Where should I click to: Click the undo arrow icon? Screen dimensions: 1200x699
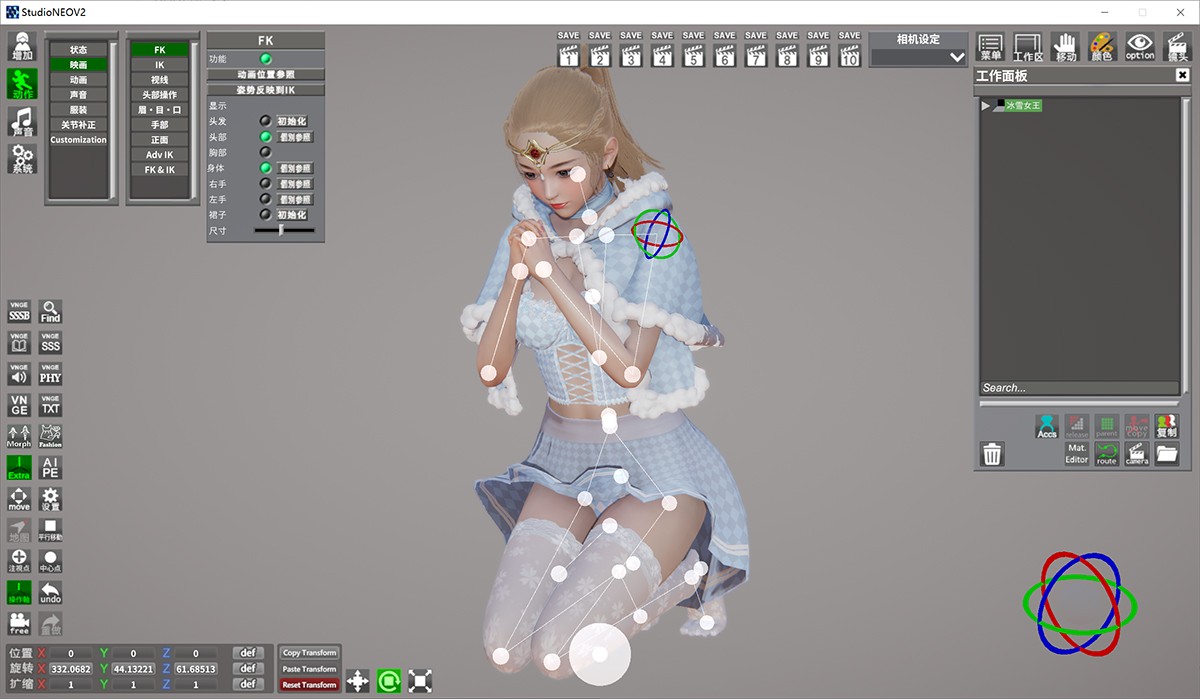click(x=50, y=592)
